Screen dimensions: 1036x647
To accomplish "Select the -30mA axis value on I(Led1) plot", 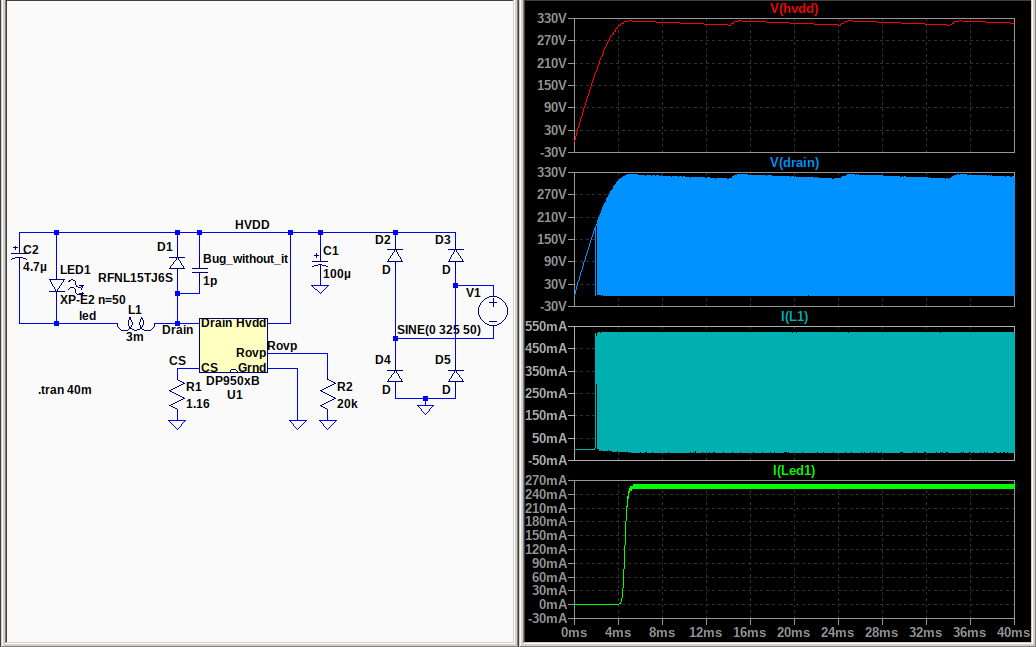I will [546, 619].
